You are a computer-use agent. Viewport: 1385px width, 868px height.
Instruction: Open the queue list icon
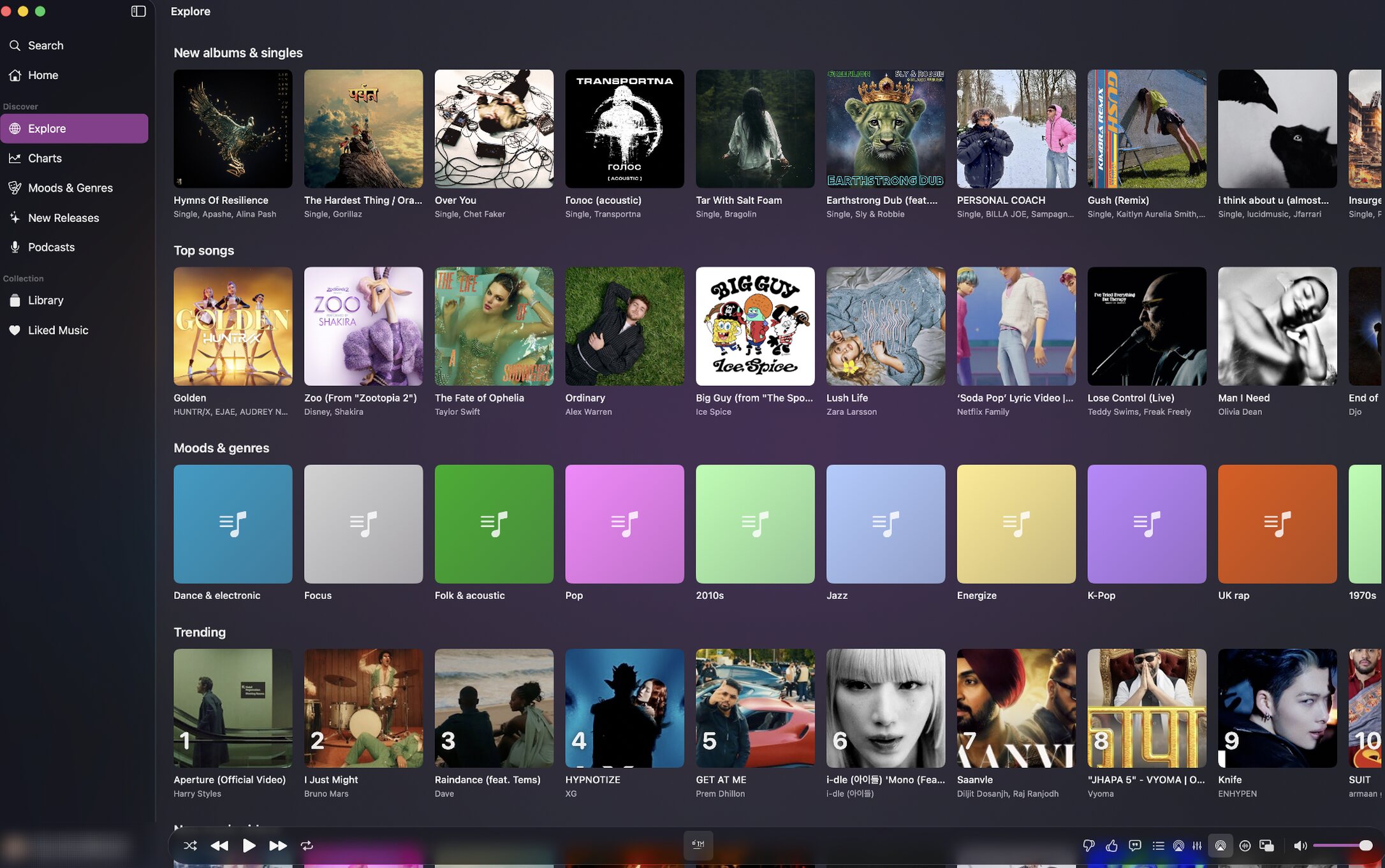(x=1158, y=846)
